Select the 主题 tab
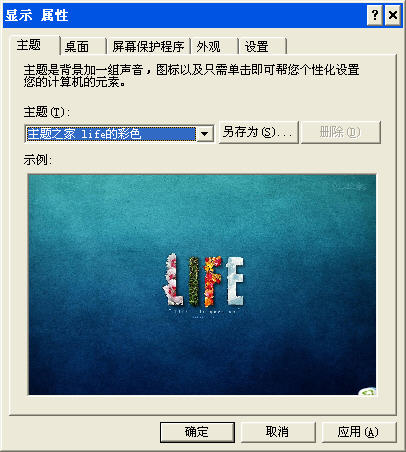Screen dimensions: 406x452 coord(34,45)
